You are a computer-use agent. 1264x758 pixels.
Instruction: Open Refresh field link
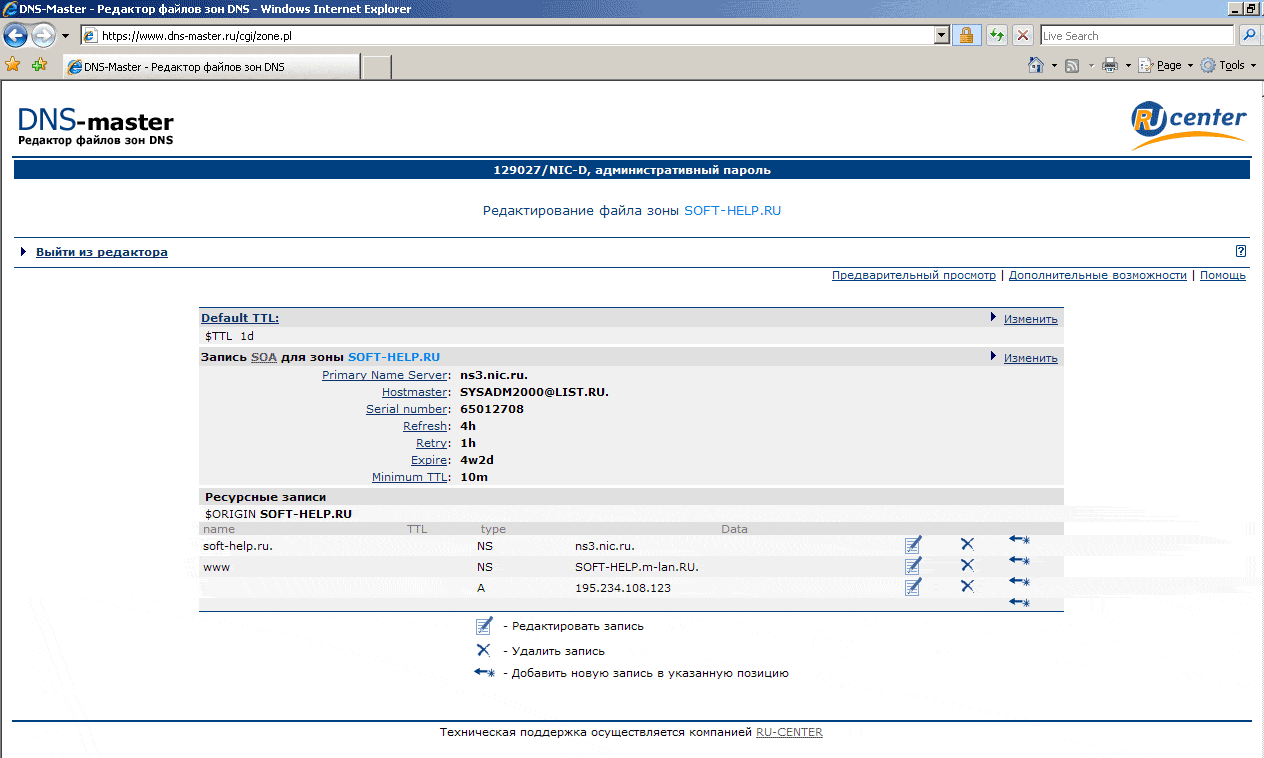[426, 426]
